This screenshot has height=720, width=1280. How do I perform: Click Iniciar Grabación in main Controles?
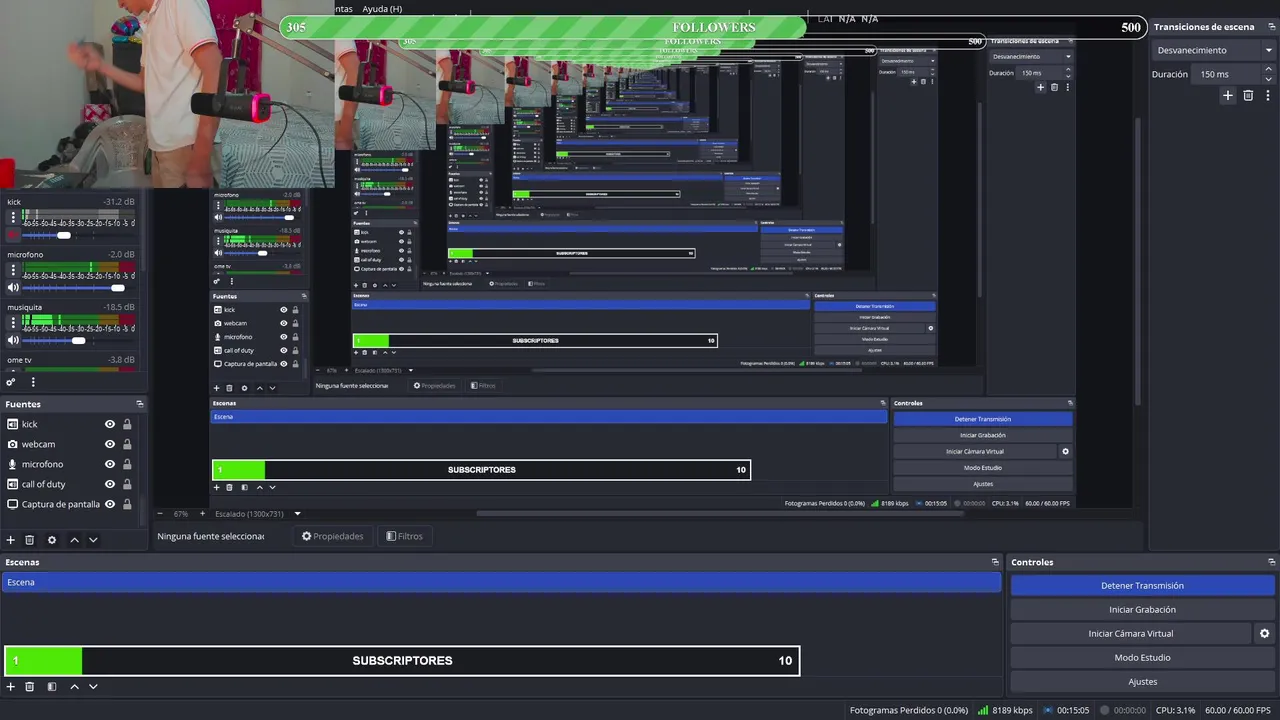[x=1142, y=610]
